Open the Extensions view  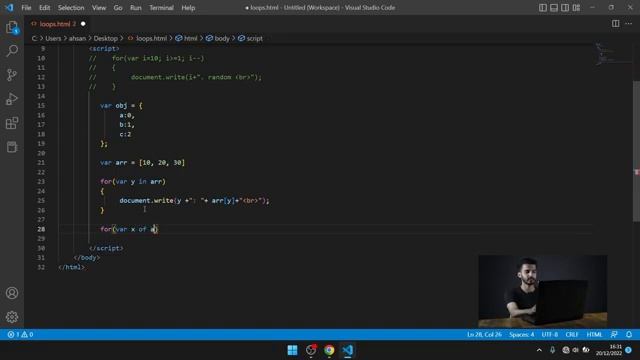pyautogui.click(x=12, y=123)
